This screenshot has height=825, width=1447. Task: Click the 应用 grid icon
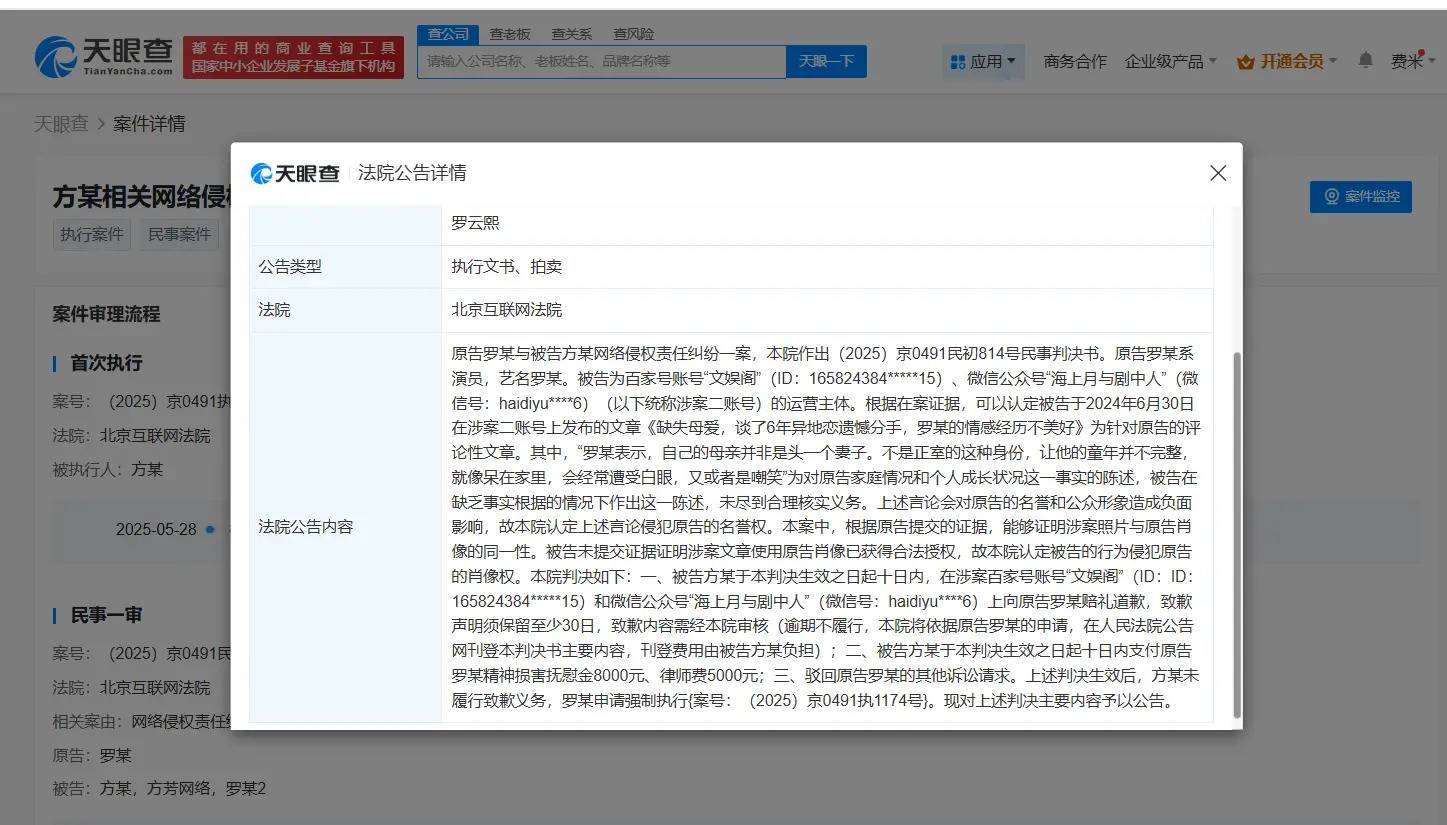point(958,62)
